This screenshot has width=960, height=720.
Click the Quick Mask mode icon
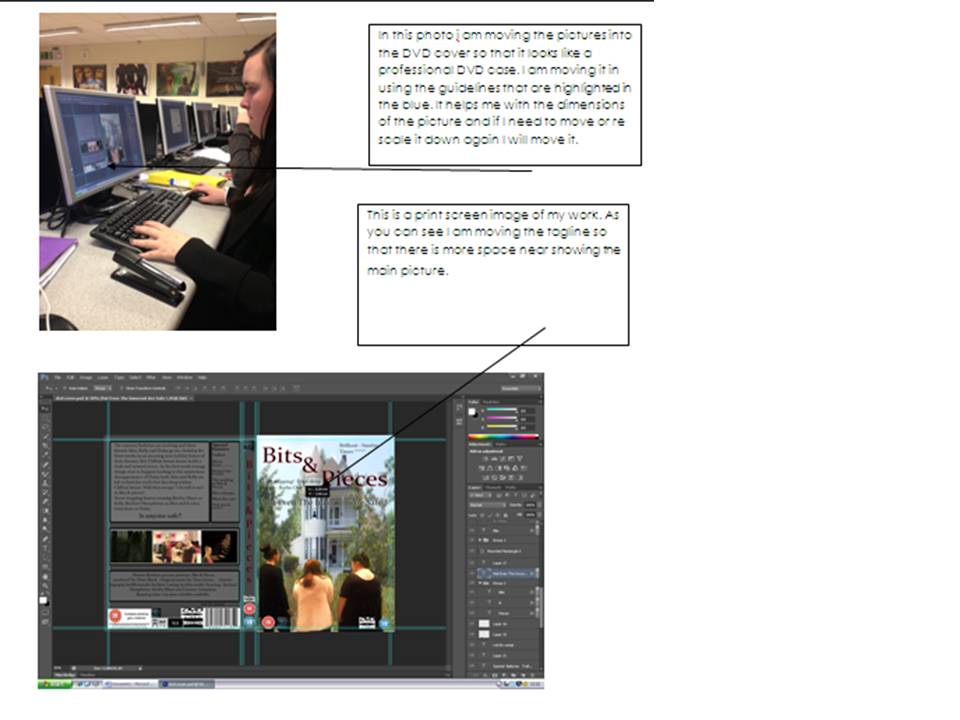(45, 612)
